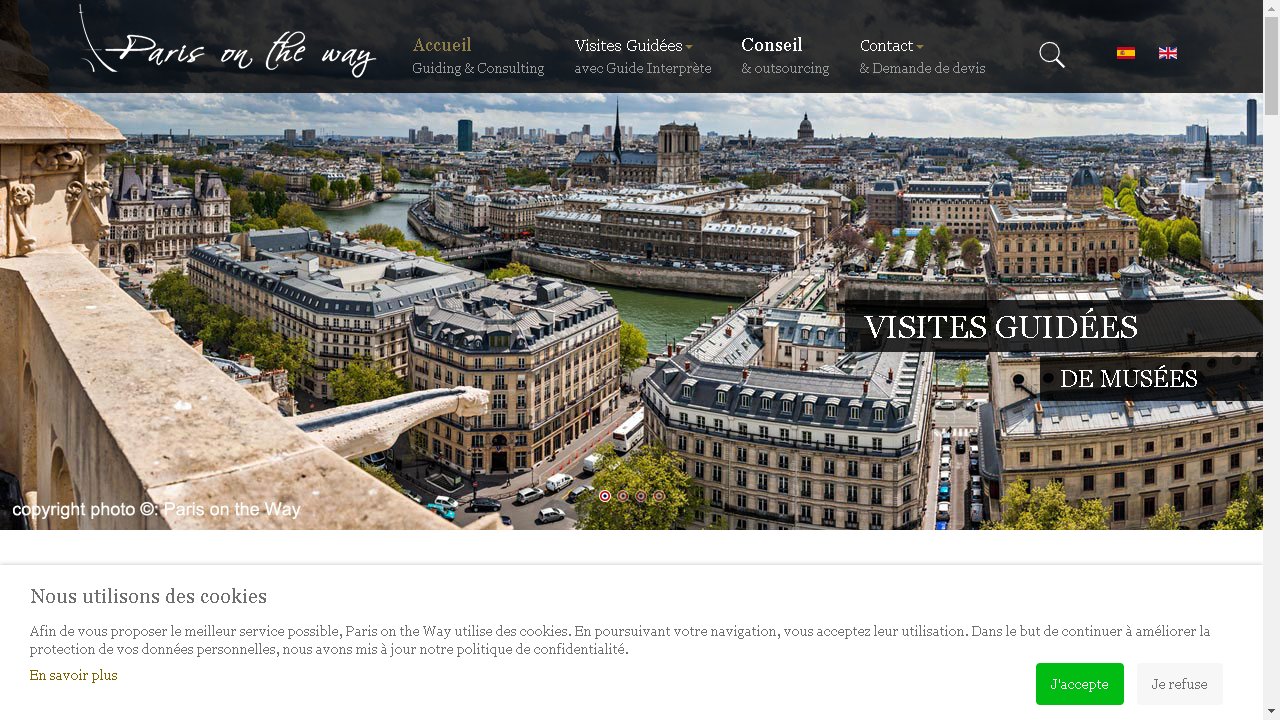Open the Accueil menu item
The height and width of the screenshot is (720, 1280).
478,56
